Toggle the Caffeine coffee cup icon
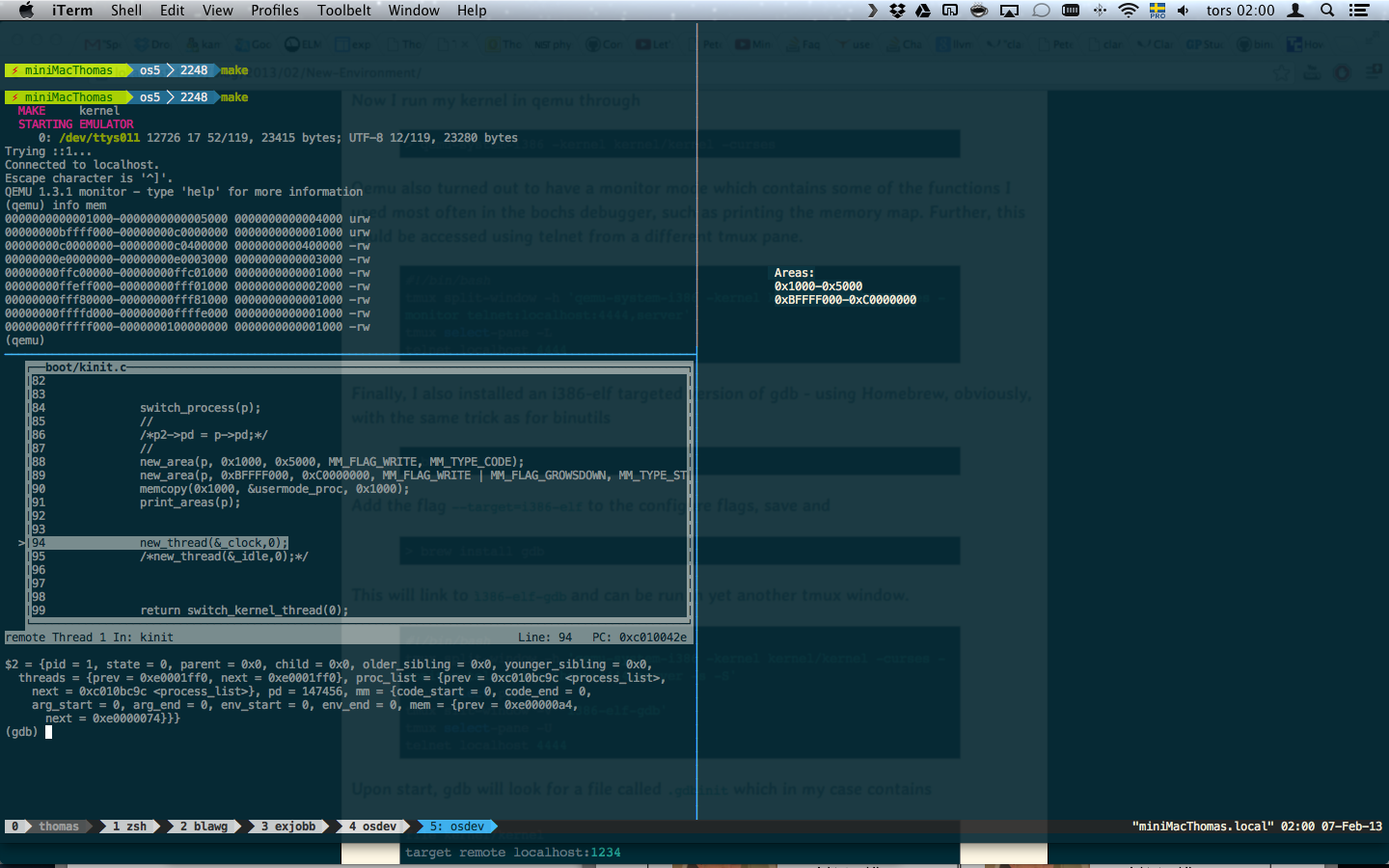 click(x=979, y=11)
